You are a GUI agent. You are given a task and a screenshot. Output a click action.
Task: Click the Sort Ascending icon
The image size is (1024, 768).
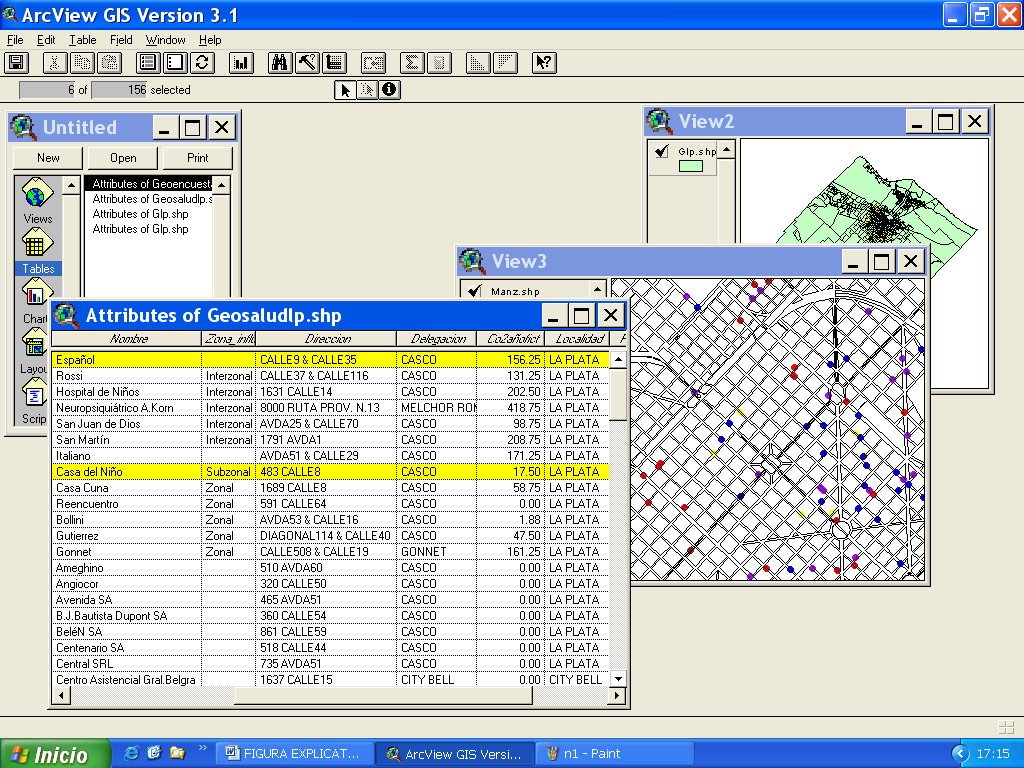479,63
